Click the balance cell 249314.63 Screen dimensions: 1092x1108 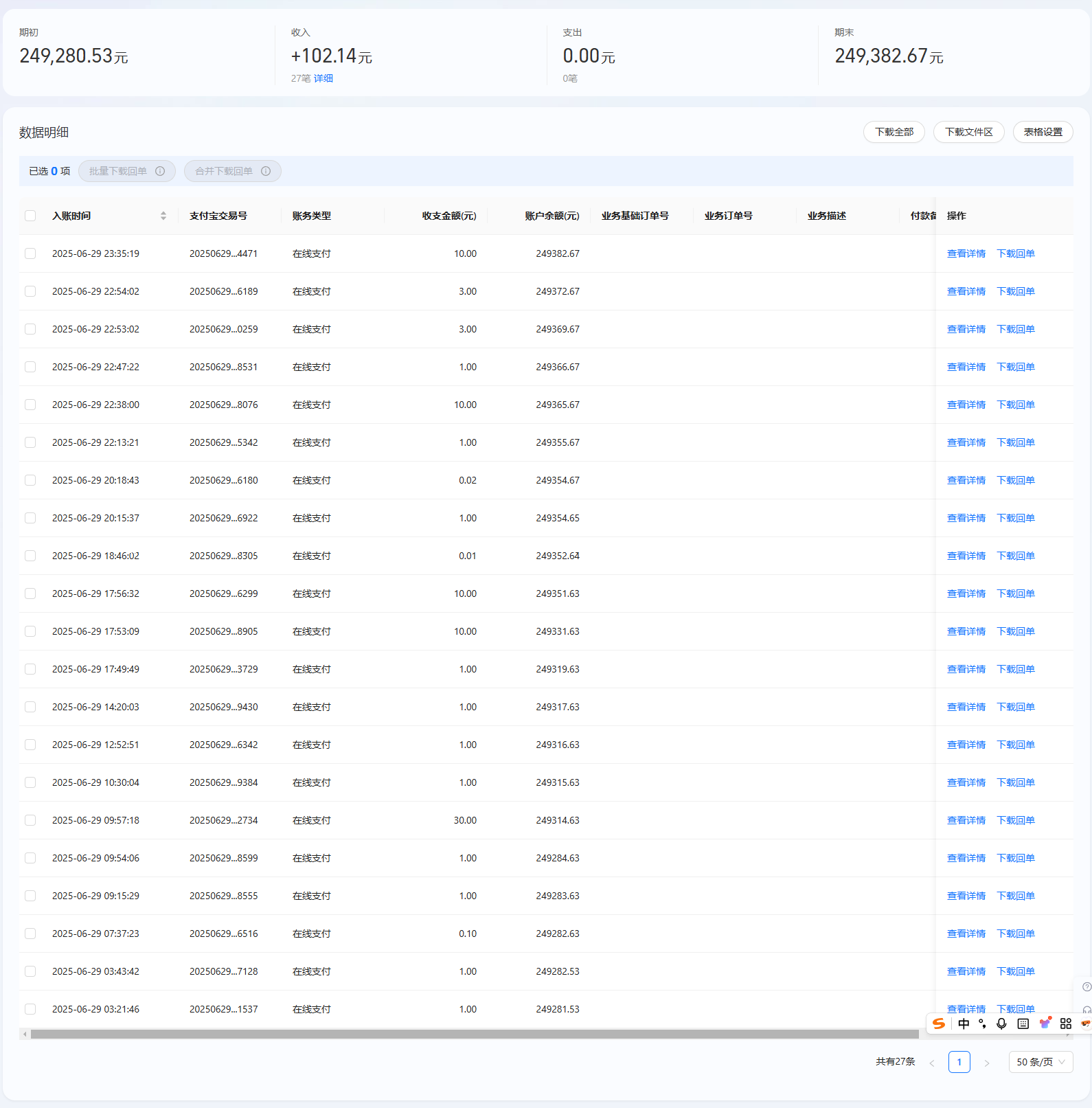558,820
